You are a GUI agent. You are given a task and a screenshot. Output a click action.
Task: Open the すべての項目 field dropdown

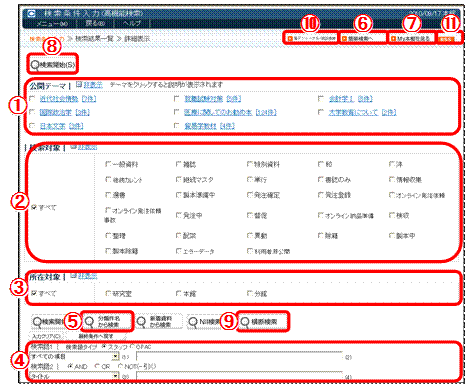click(115, 357)
